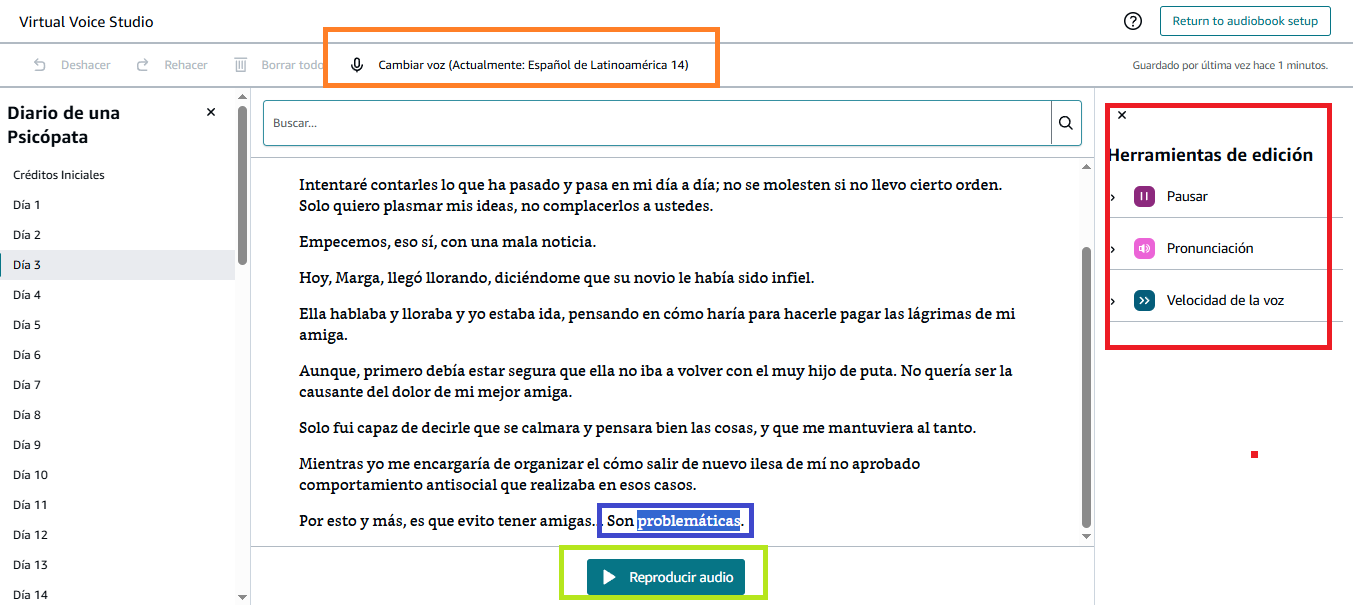Open the Día 13 chapter
Image resolution: width=1353 pixels, height=605 pixels.
pos(30,565)
